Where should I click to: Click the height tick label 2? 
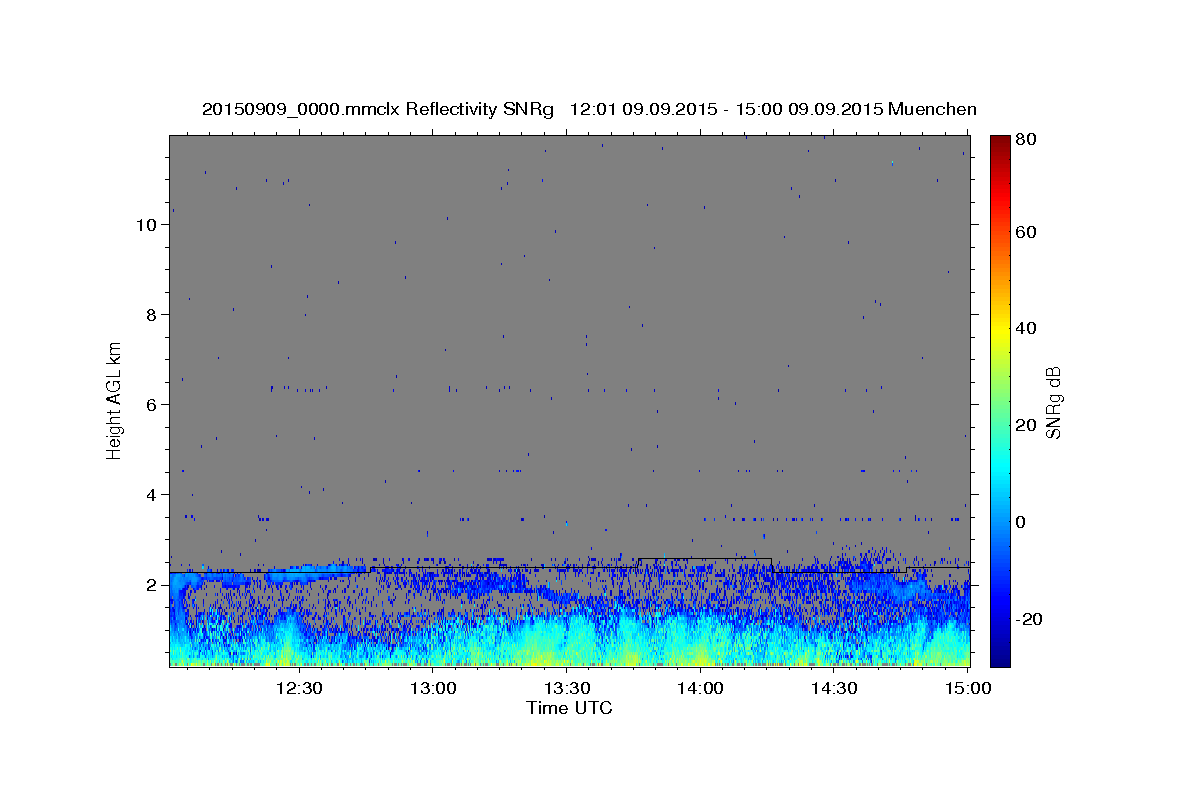click(x=151, y=585)
